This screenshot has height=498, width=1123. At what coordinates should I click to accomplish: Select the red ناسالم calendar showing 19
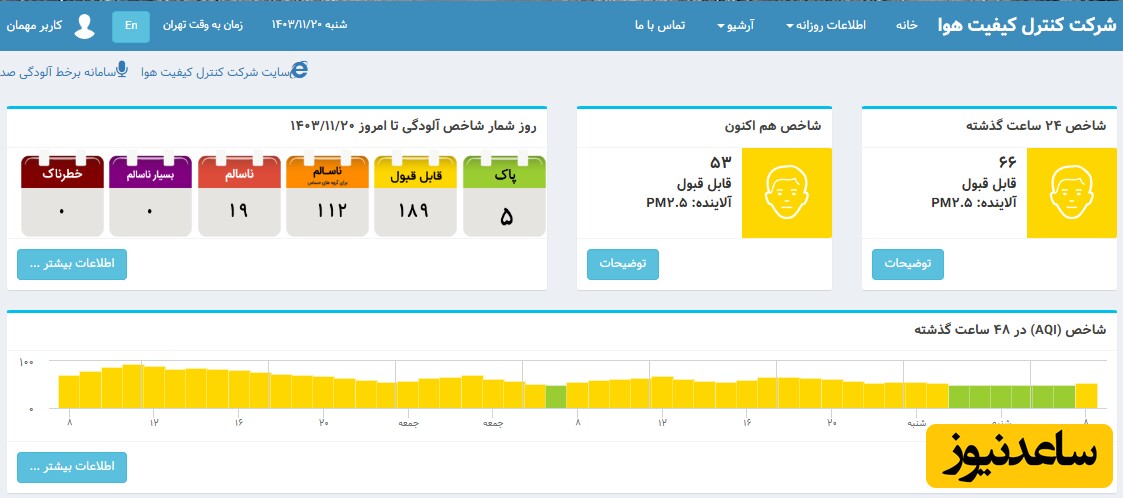click(238, 196)
